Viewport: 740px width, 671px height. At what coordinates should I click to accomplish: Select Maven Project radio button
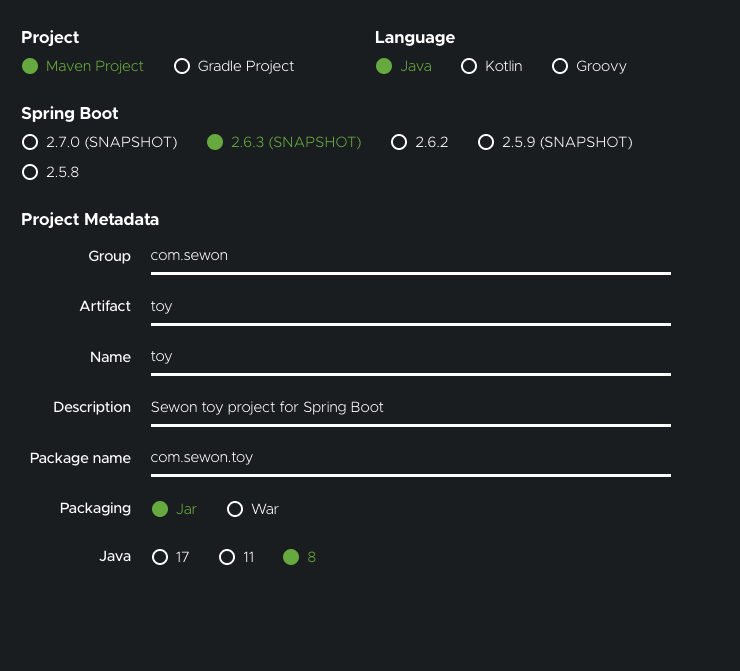point(30,66)
